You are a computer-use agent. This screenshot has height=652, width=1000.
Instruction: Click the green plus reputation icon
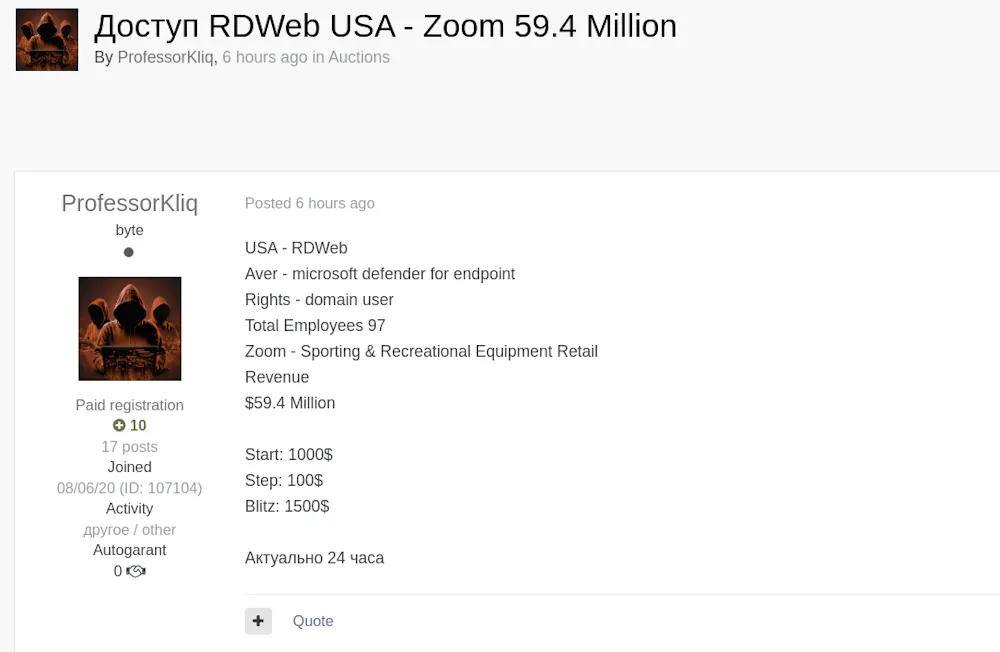(x=119, y=425)
